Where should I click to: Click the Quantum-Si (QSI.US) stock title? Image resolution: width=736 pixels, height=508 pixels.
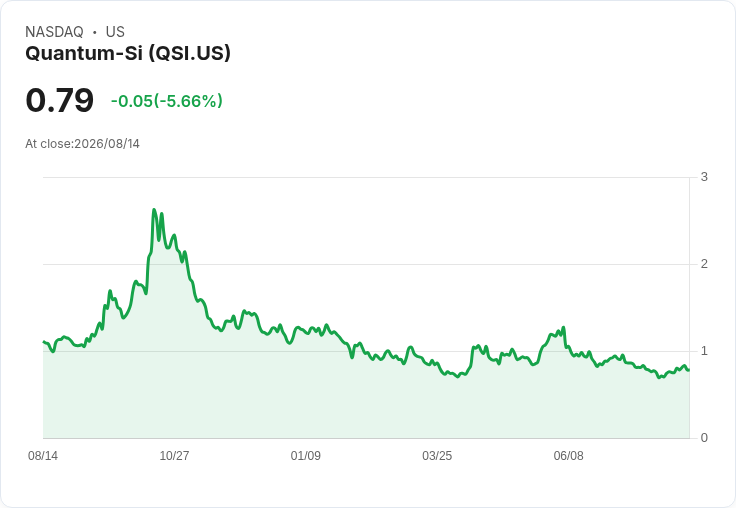[x=128, y=53]
